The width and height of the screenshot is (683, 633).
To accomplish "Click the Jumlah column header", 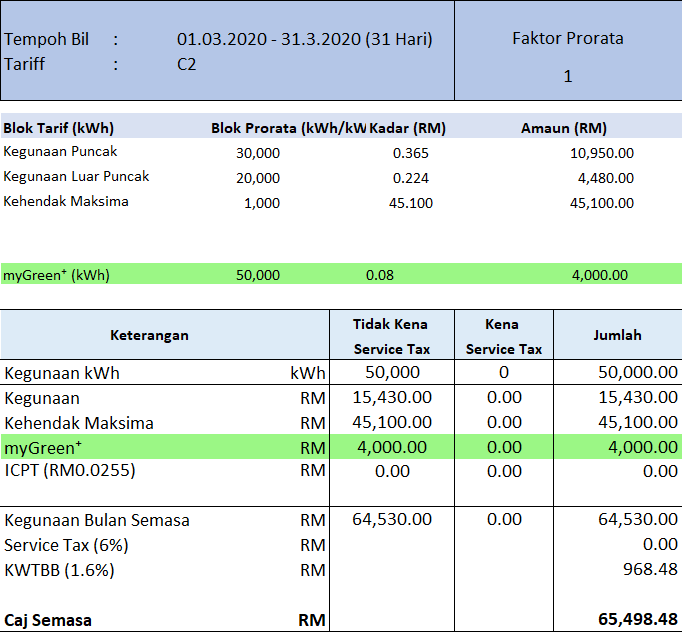I will pos(617,335).
